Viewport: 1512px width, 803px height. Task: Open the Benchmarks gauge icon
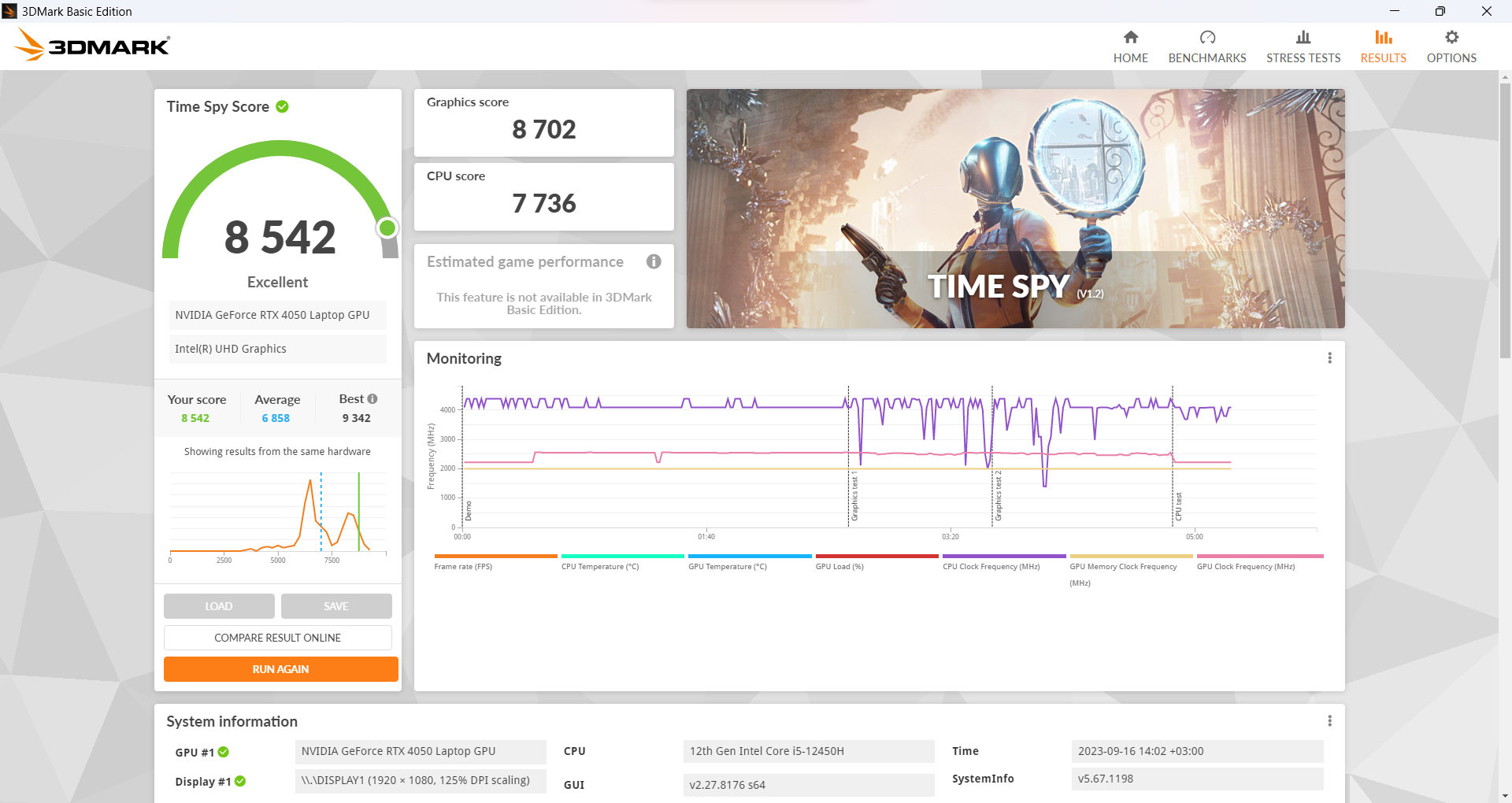1207,37
